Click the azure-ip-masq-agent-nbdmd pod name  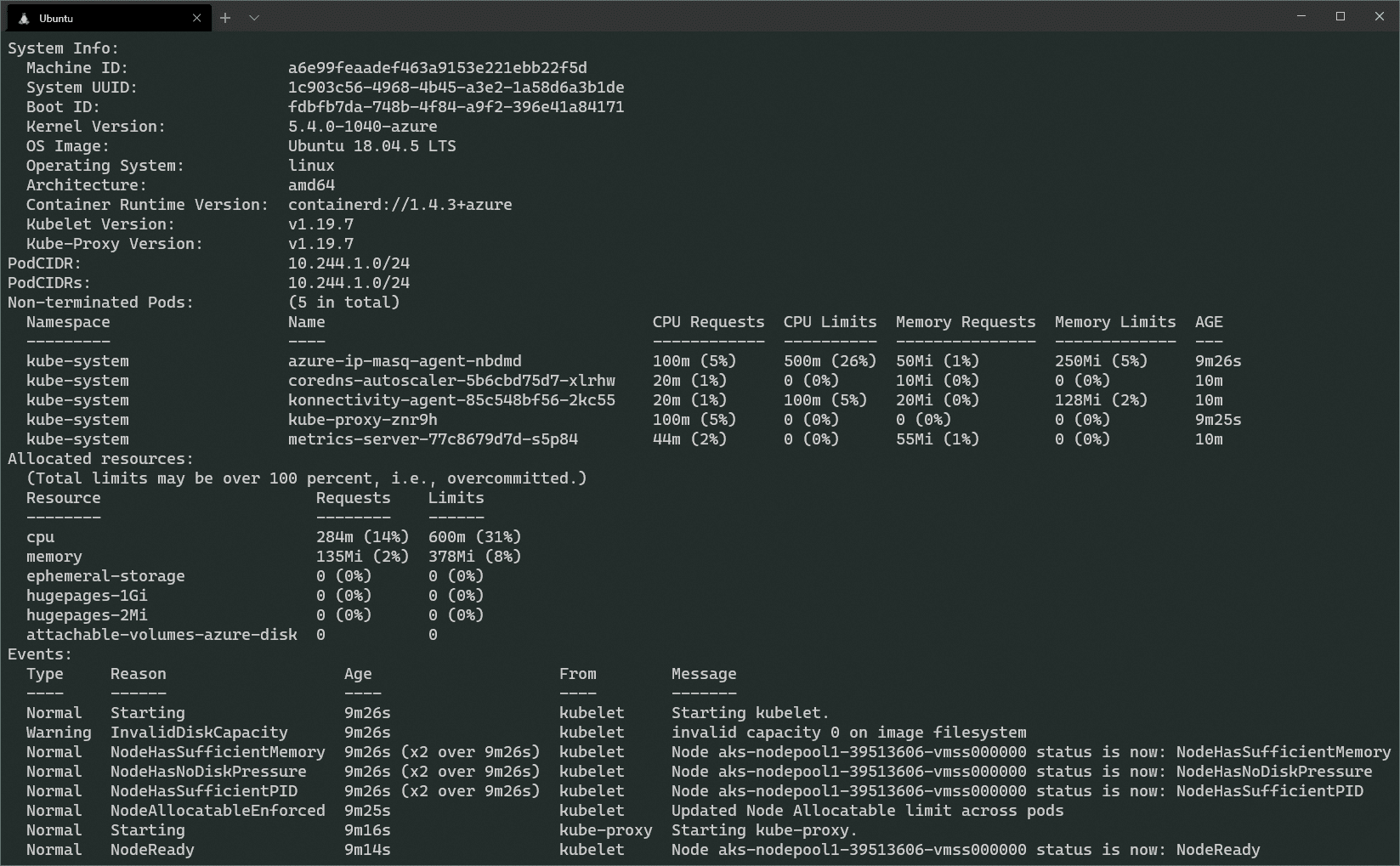[405, 361]
